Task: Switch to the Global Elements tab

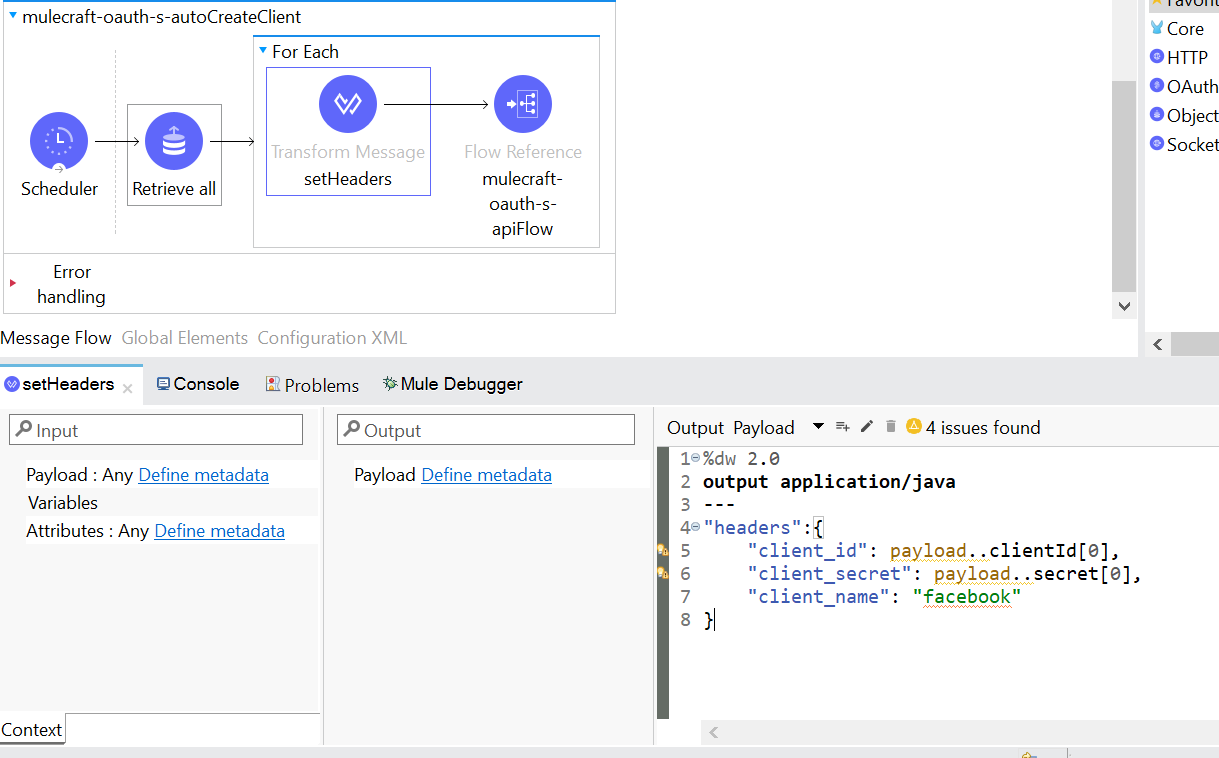Action: tap(184, 338)
